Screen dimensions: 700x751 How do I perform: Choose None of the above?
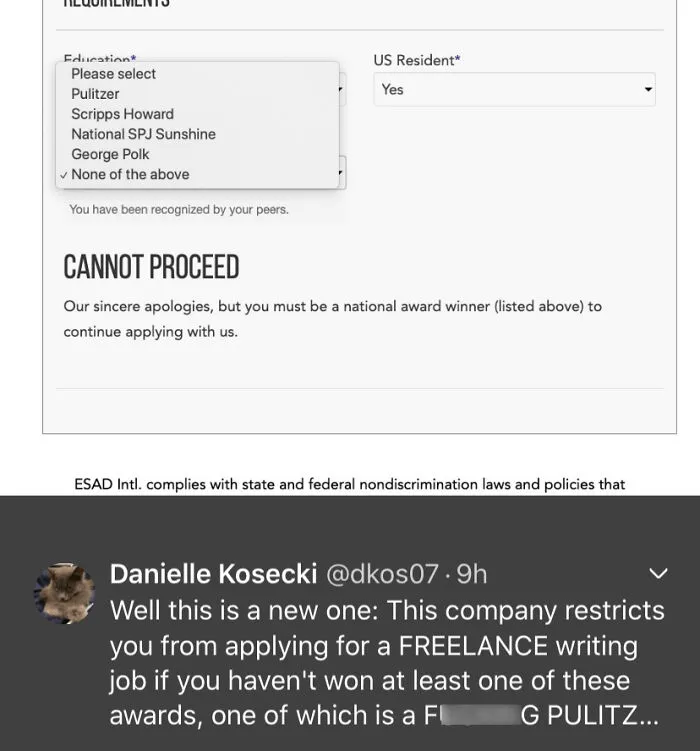click(x=197, y=174)
